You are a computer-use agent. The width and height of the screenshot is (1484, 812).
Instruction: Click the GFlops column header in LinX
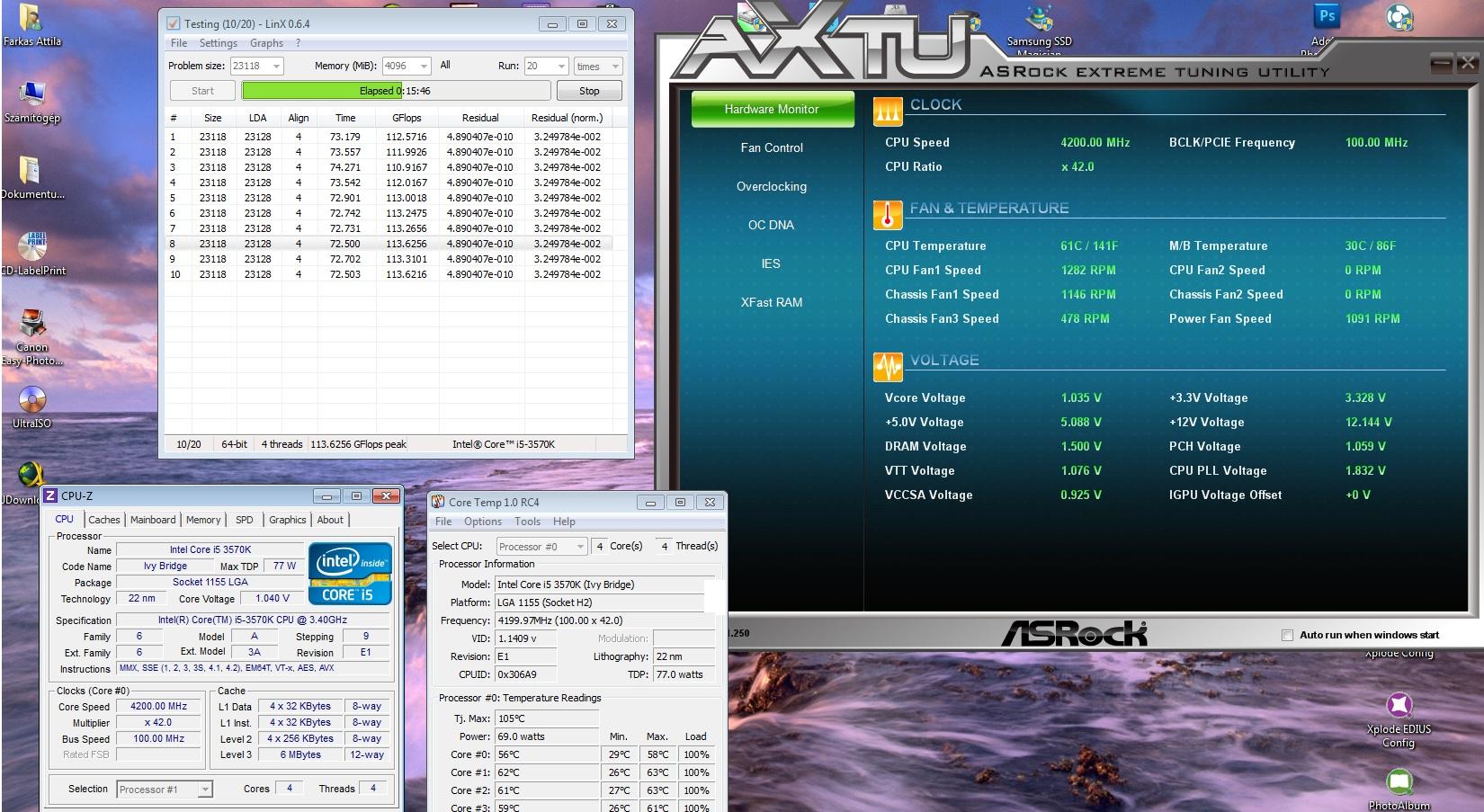point(407,118)
